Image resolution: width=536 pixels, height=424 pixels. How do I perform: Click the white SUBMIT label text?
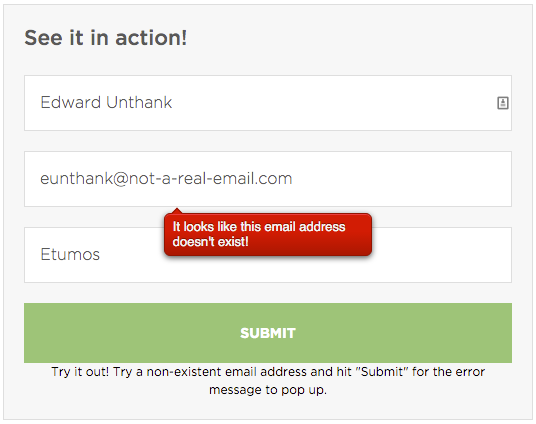click(268, 333)
